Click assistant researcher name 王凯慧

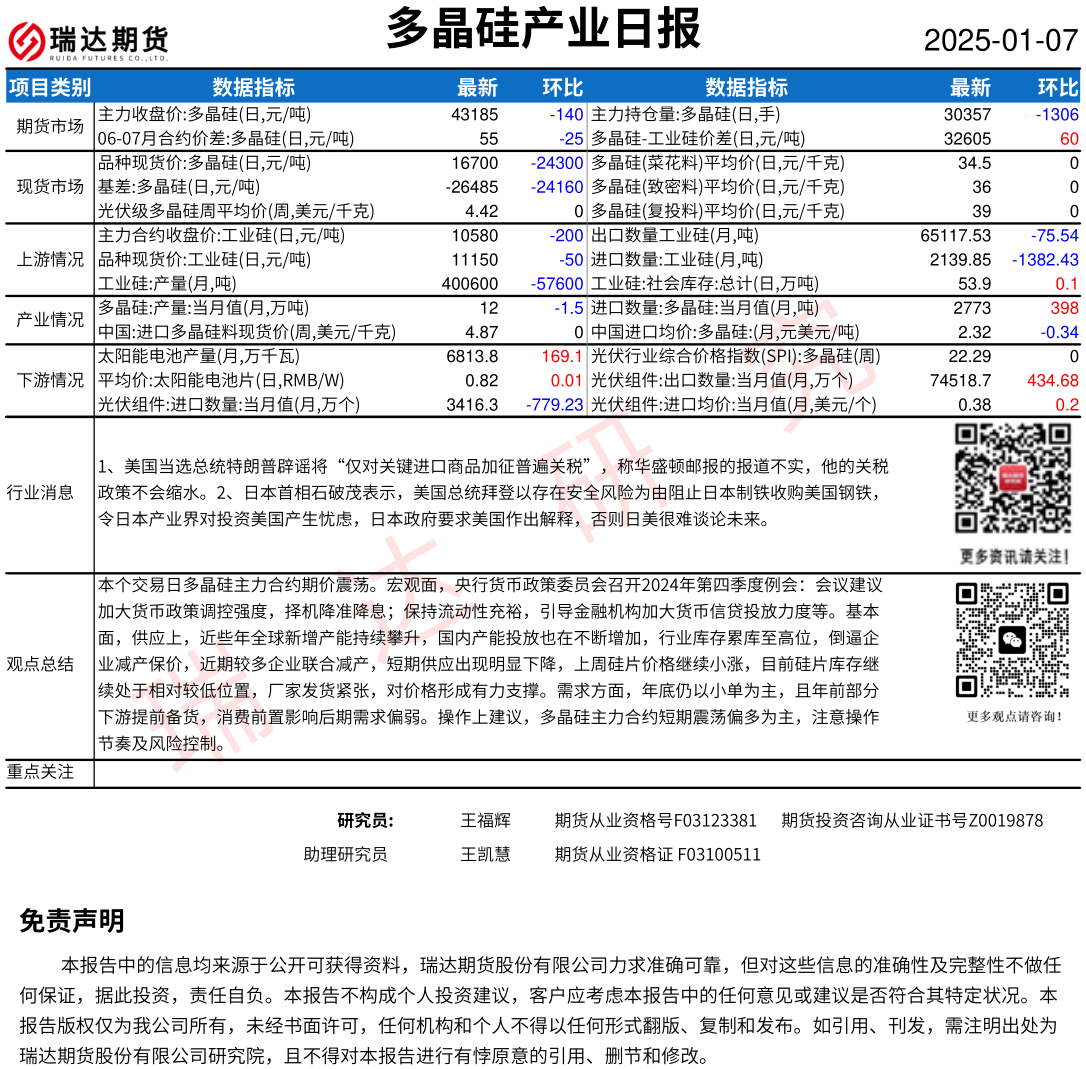coord(486,855)
